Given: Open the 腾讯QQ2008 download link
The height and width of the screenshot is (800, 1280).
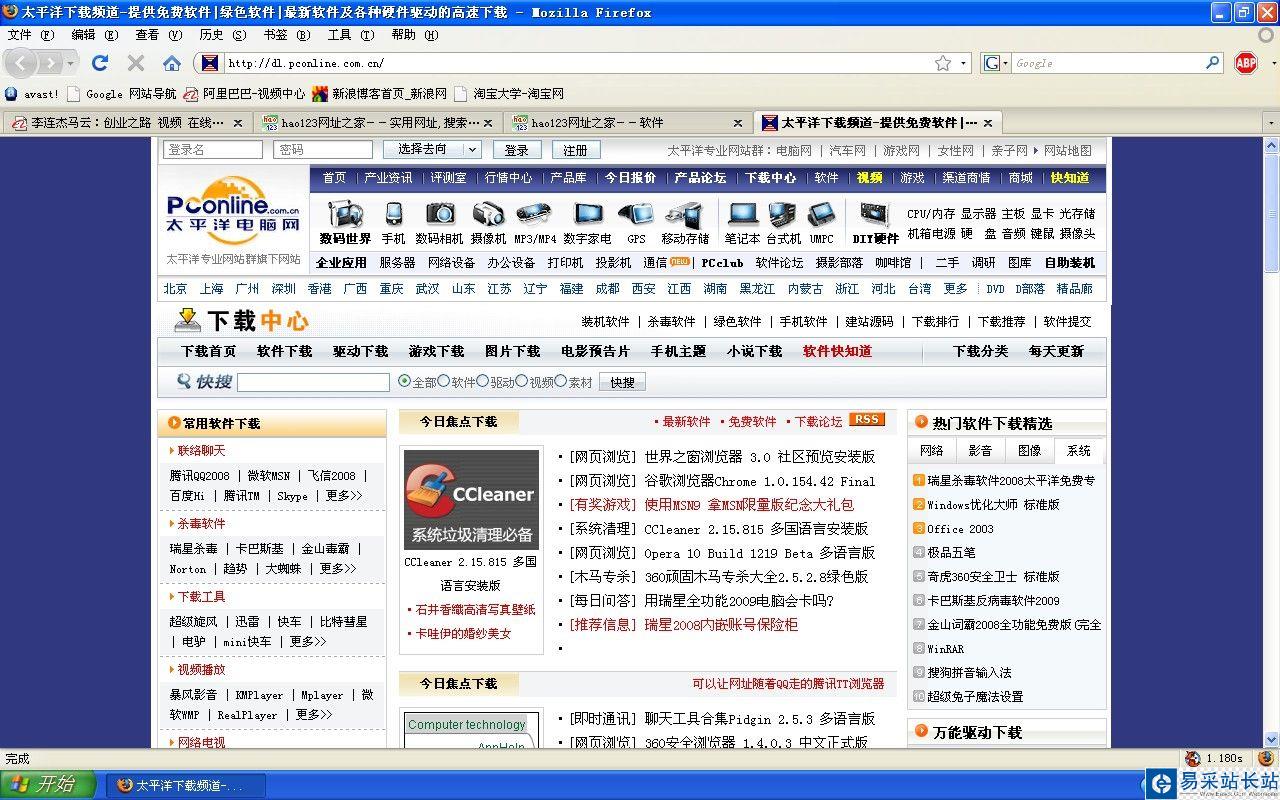Looking at the screenshot, I should click(x=199, y=476).
